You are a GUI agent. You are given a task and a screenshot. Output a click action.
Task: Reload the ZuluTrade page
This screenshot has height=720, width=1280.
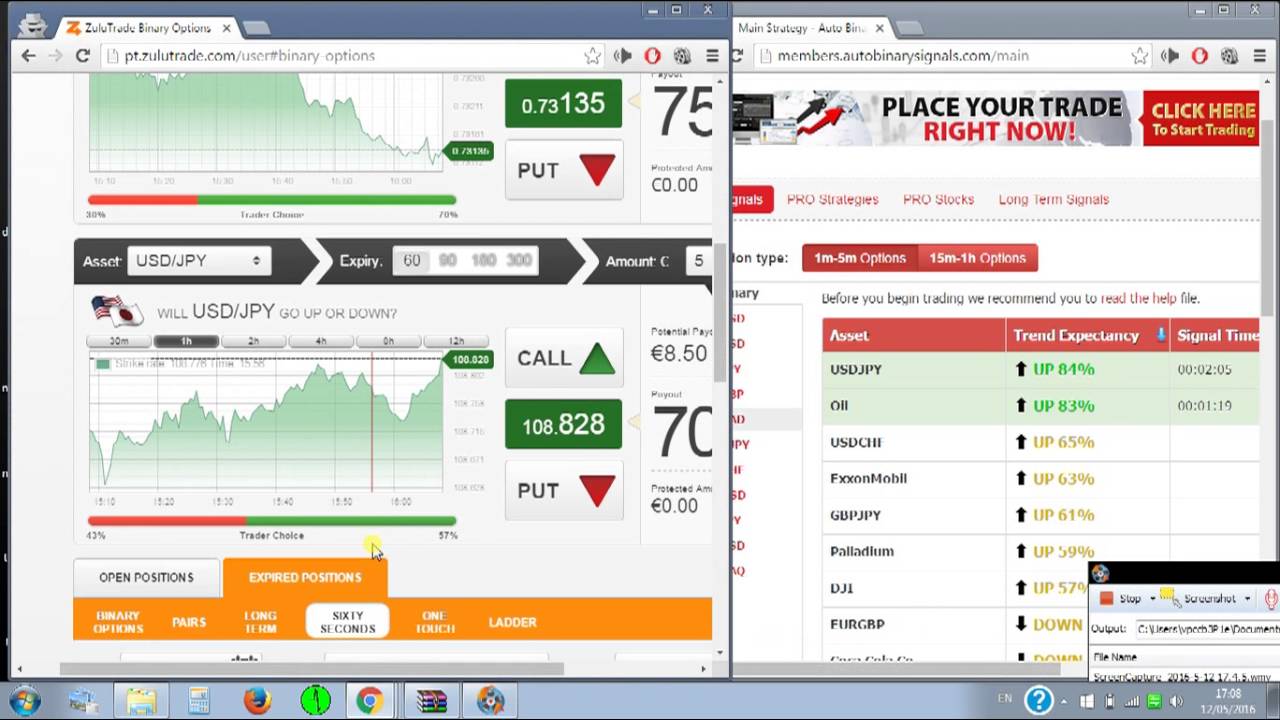tap(83, 56)
